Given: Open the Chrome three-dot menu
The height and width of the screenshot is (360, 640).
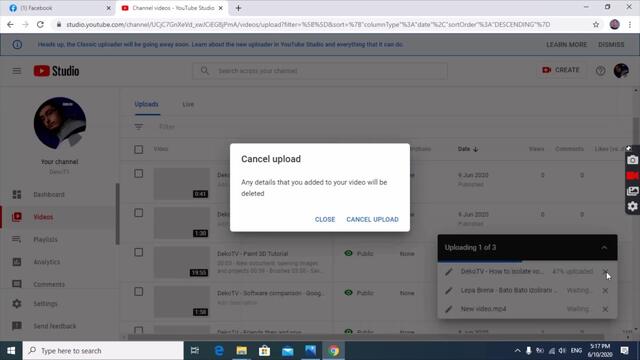Looking at the screenshot, I should [630, 25].
